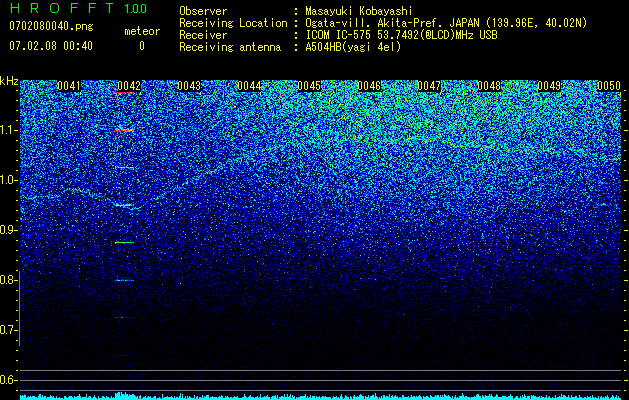Image resolution: width=629 pixels, height=400 pixels.
Task: Select the 0702080040.png file name
Action: tap(51, 26)
